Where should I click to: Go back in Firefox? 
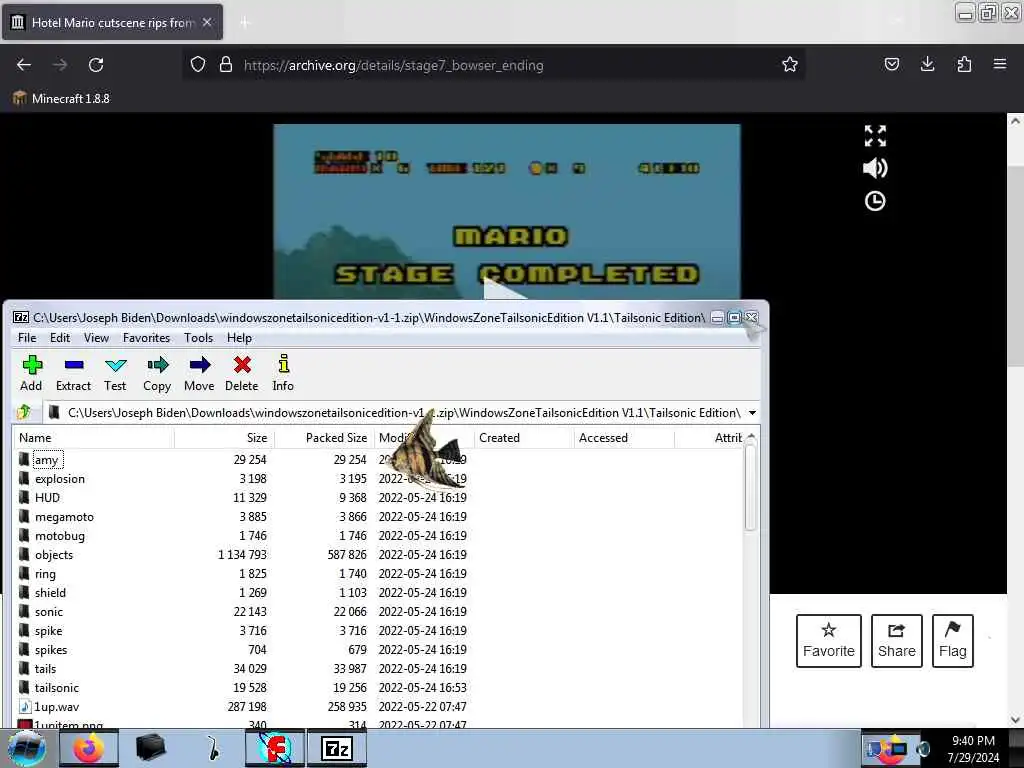(x=24, y=65)
